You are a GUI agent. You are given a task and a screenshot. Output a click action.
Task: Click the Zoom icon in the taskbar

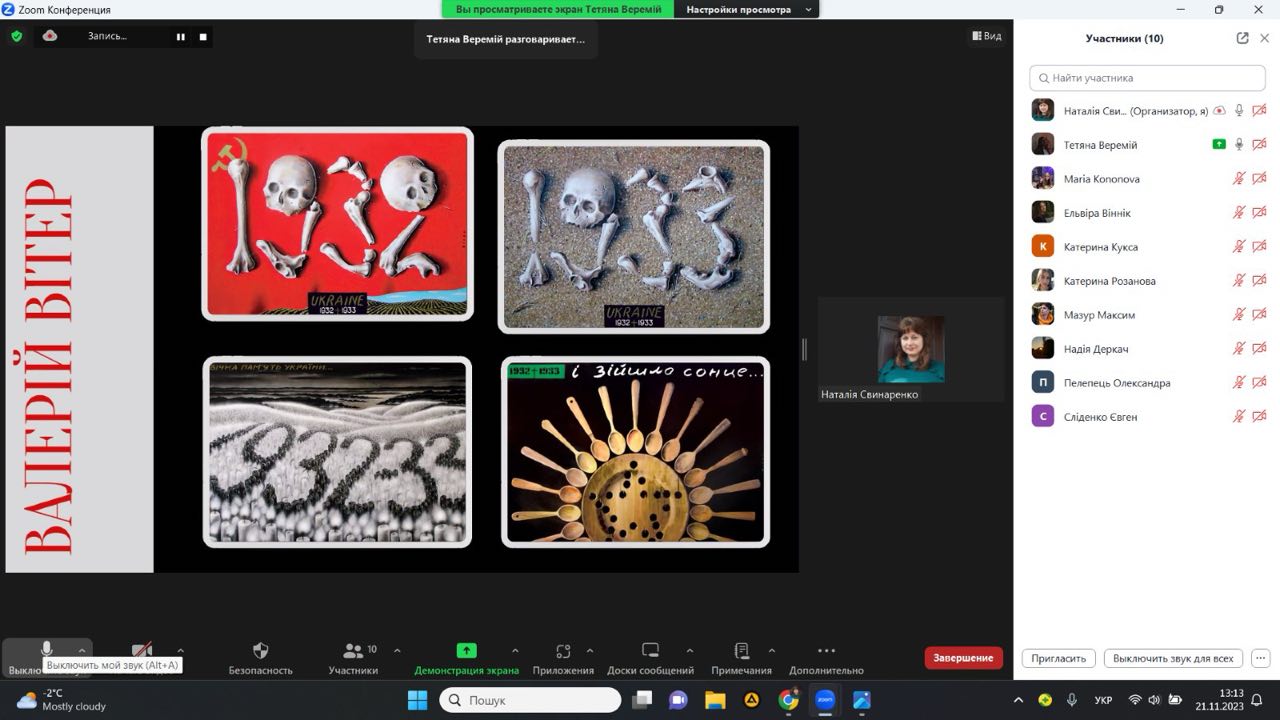[x=825, y=700]
